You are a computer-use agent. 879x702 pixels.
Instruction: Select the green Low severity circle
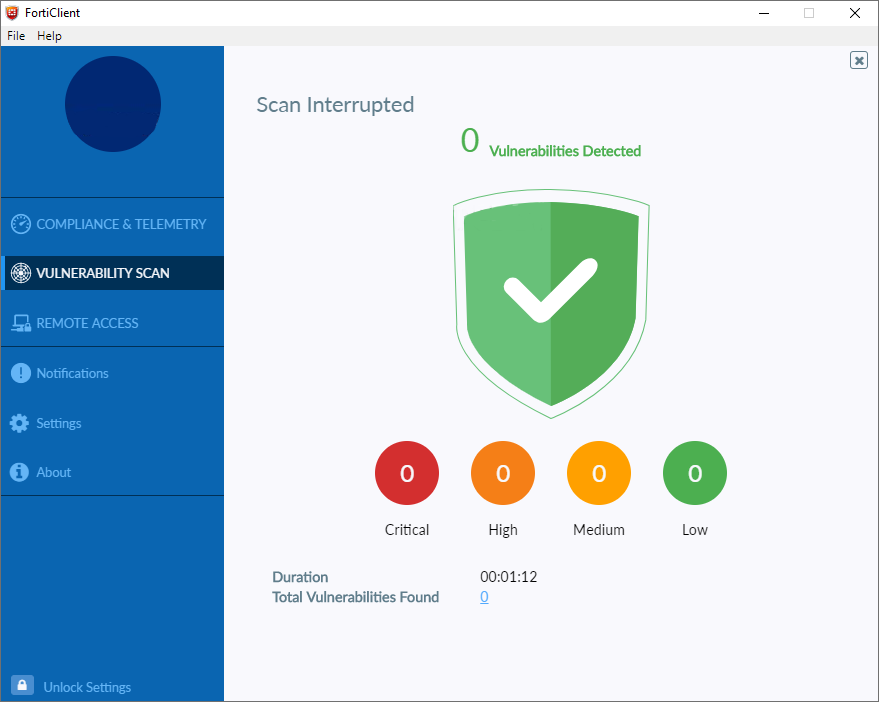694,472
